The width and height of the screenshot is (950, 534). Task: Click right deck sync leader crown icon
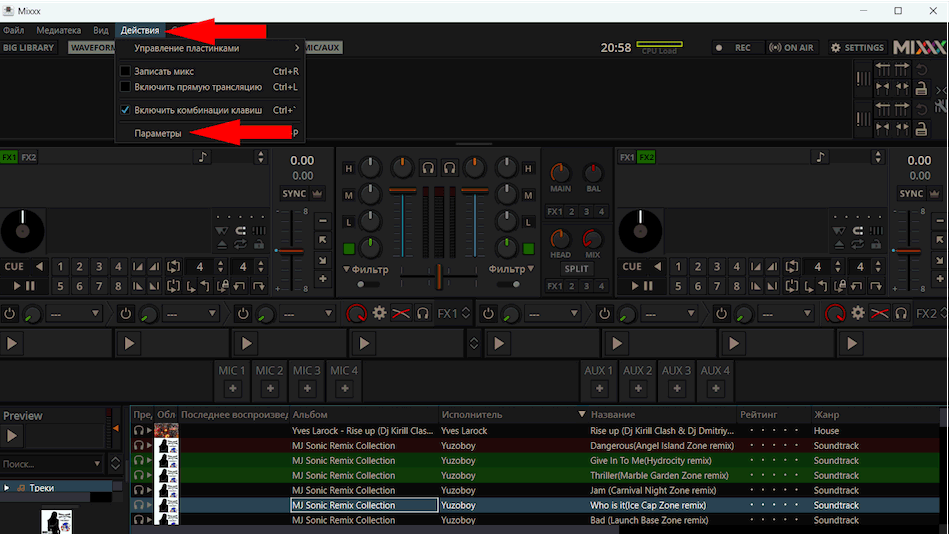coord(934,193)
